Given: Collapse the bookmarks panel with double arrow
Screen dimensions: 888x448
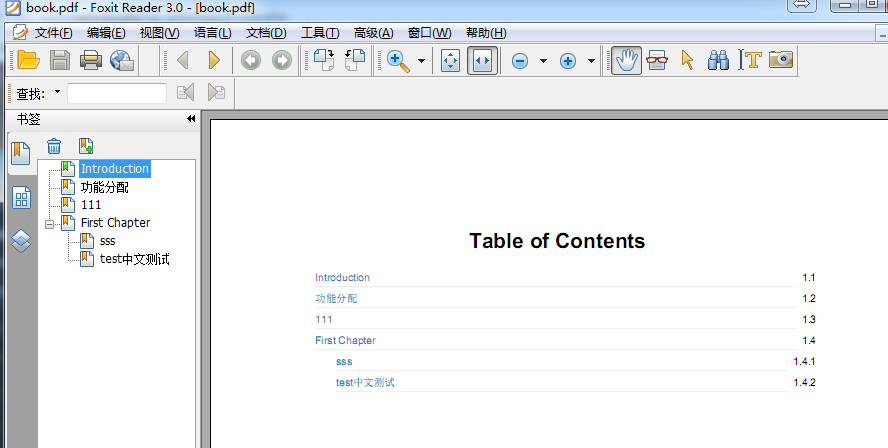Looking at the screenshot, I should [191, 118].
